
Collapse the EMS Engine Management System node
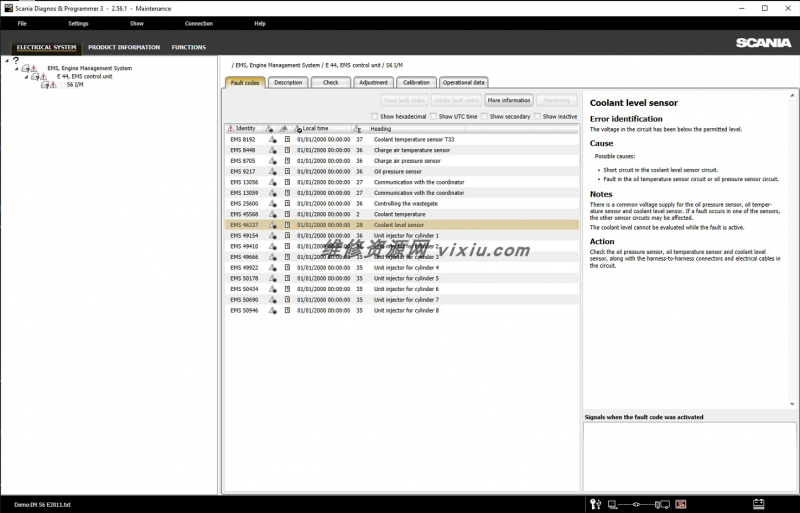[17, 68]
